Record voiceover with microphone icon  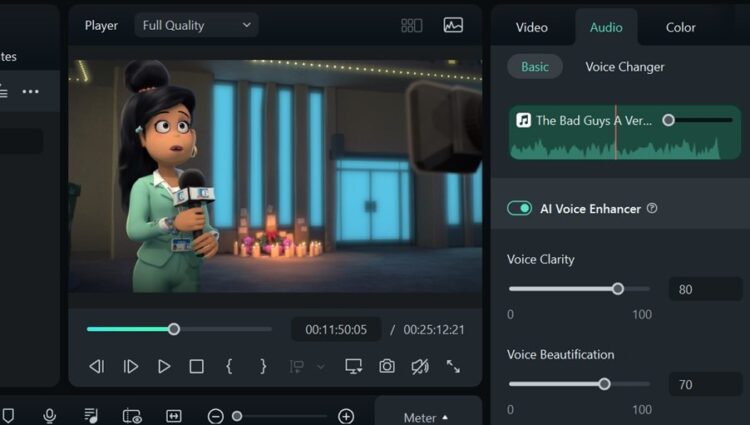point(49,416)
